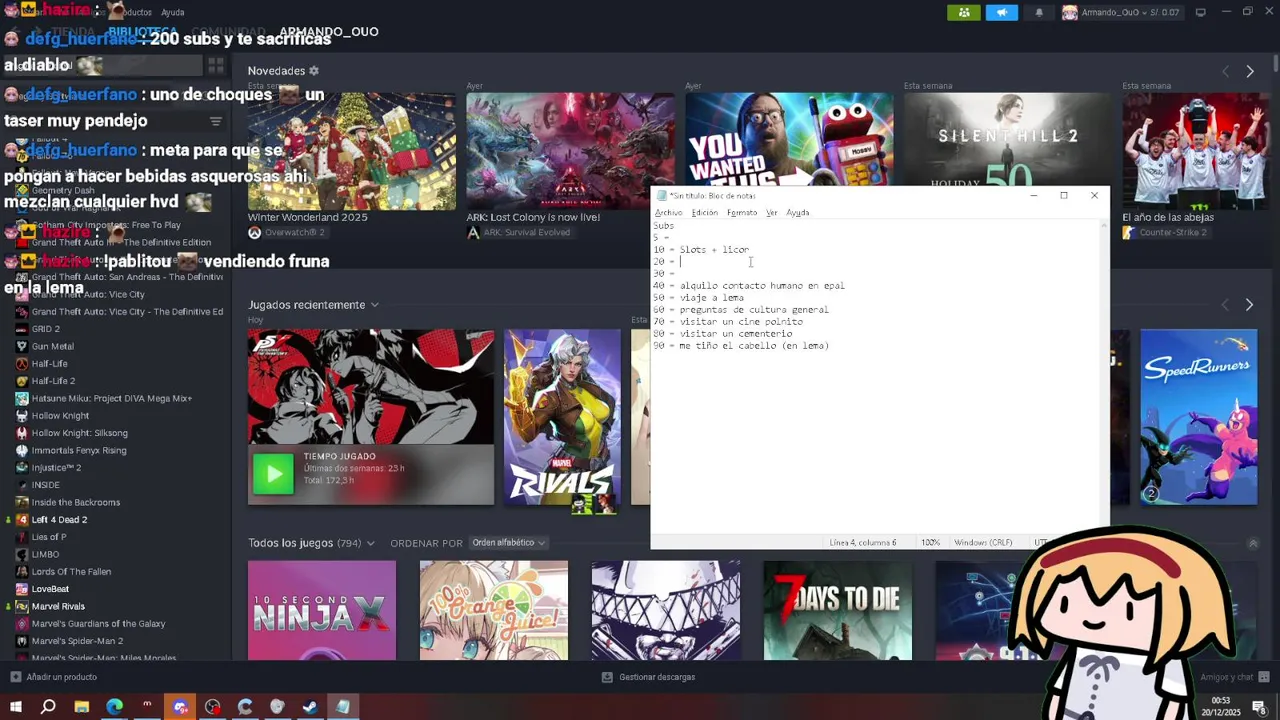Image resolution: width=1280 pixels, height=720 pixels.
Task: Select LoveBeat in library list
Action: coord(50,589)
